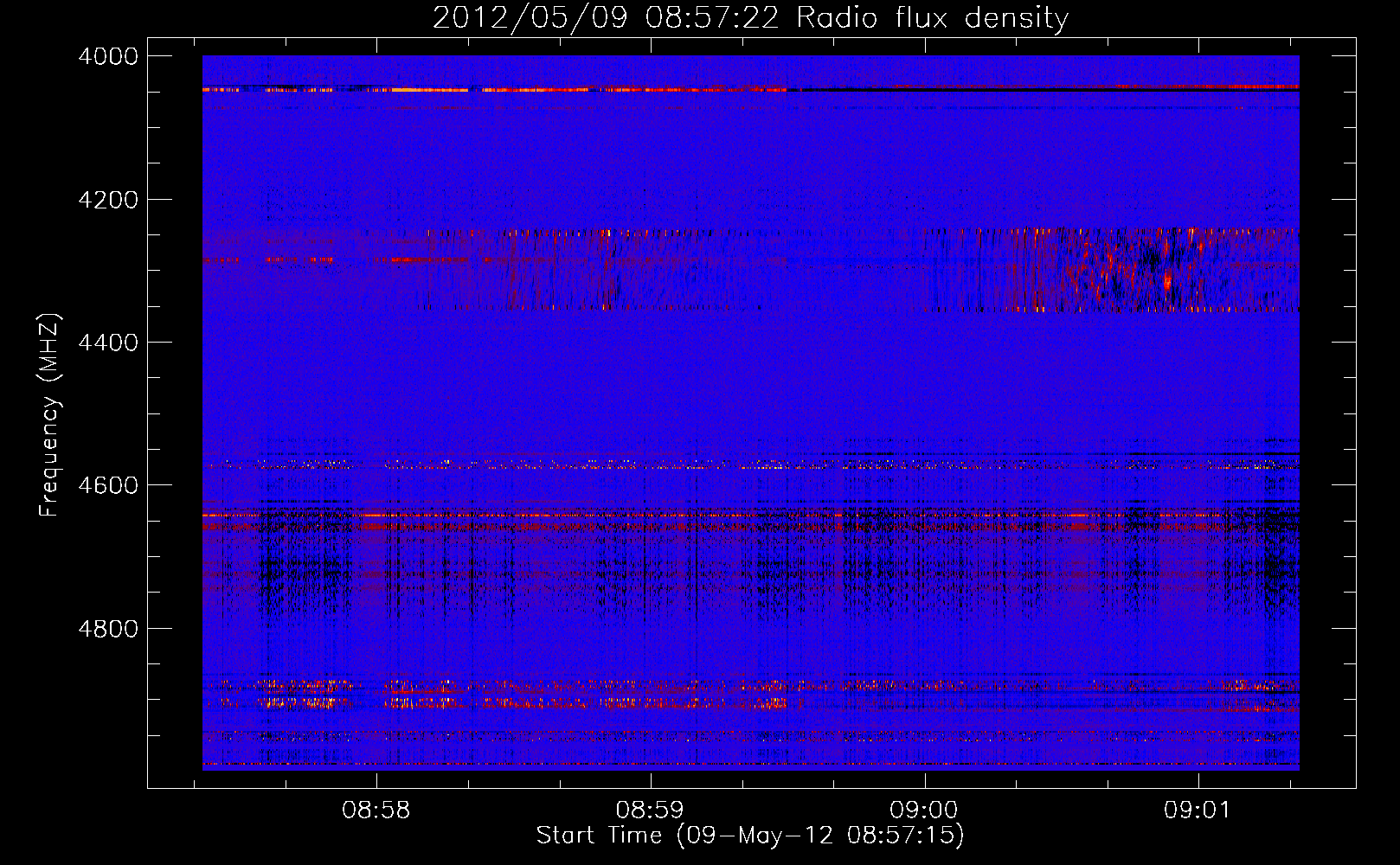Click the plot title "Radio flux density"
Screen dimensions: 1400x865
coord(932,18)
